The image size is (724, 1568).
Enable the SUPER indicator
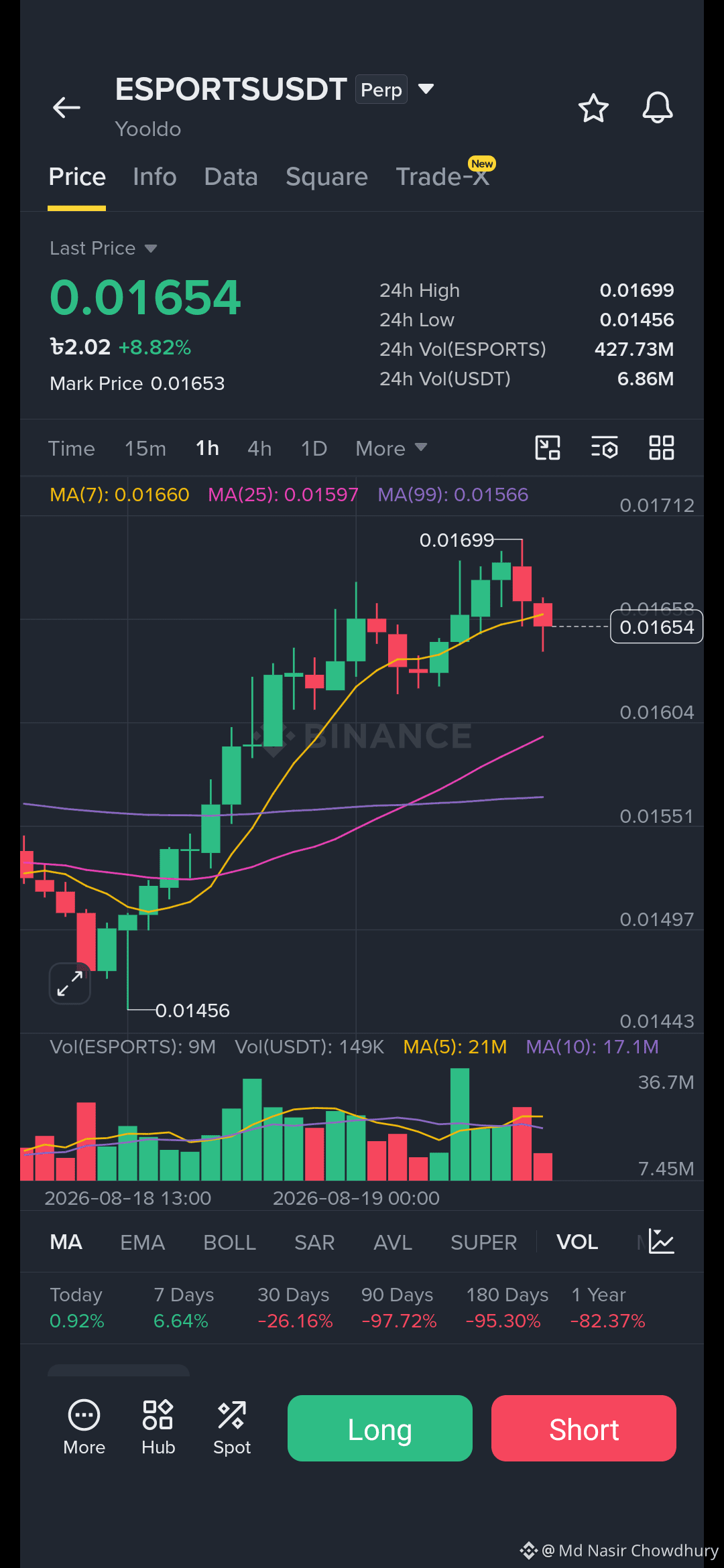484,1242
